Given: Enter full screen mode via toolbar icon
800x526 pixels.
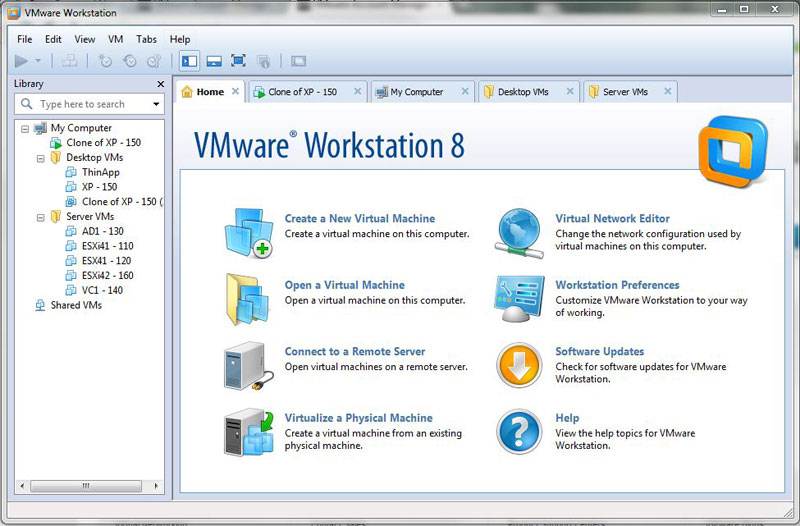Looking at the screenshot, I should (238, 61).
